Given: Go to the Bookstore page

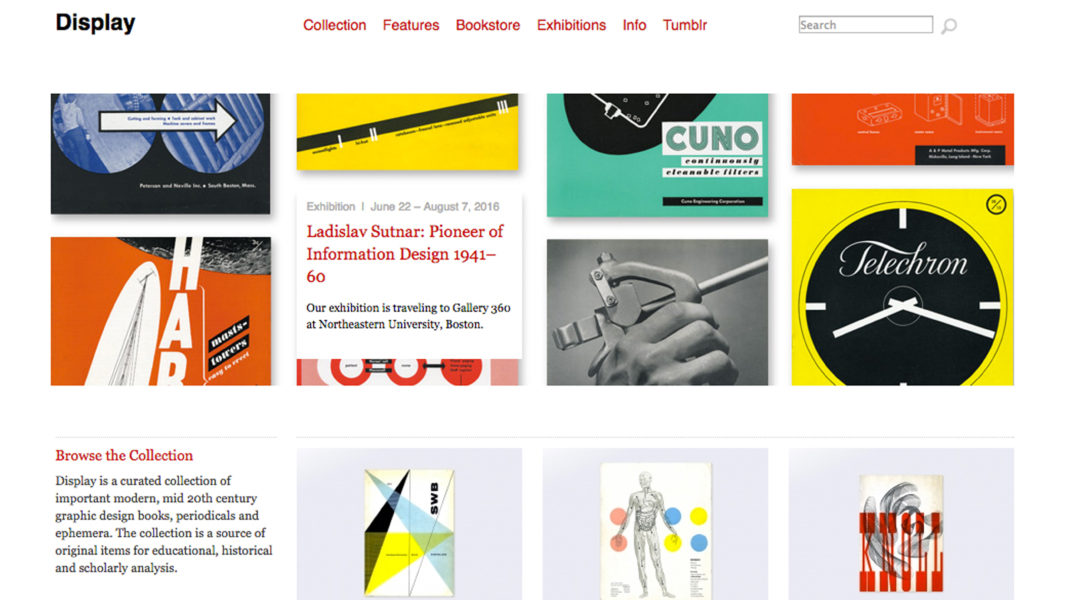Looking at the screenshot, I should pos(488,25).
